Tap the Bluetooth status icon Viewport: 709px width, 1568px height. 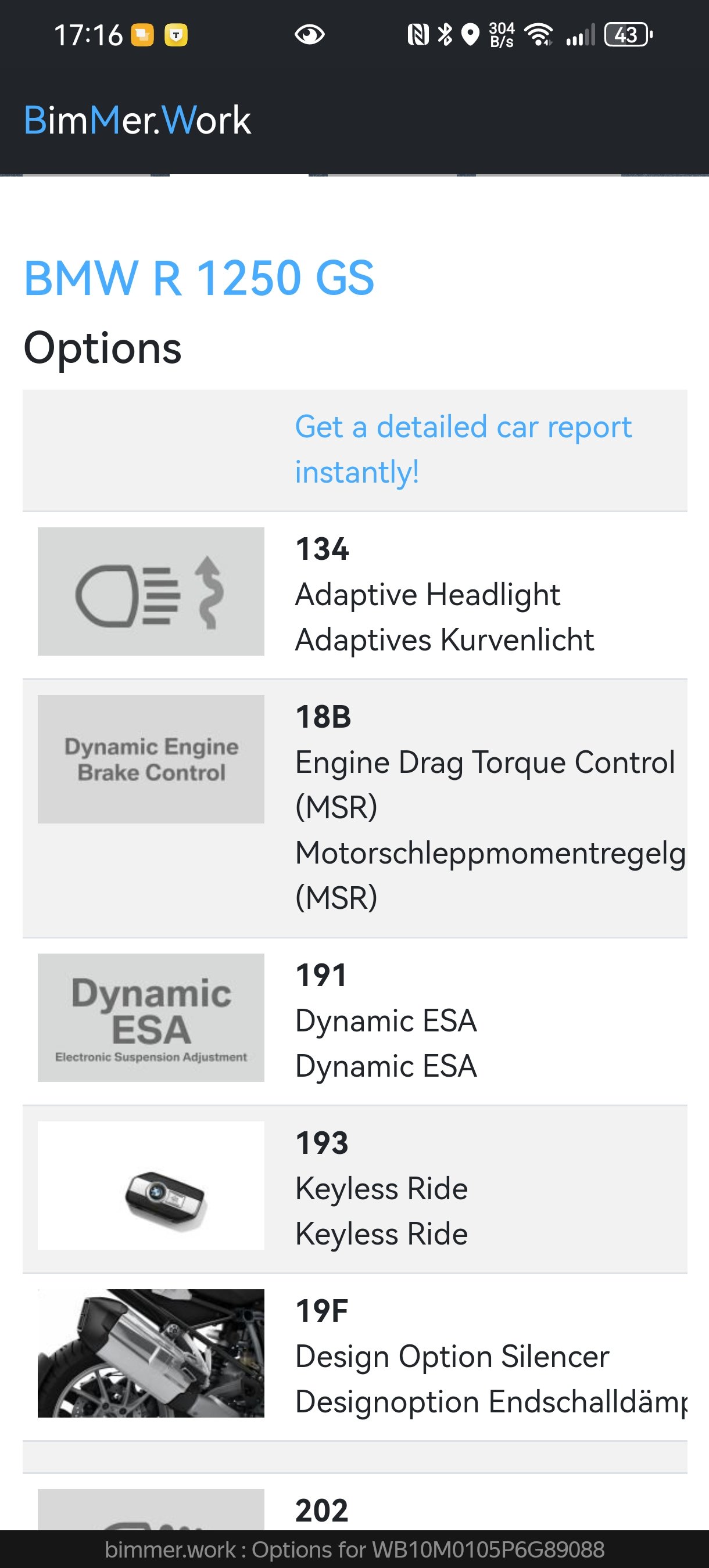pyautogui.click(x=445, y=35)
